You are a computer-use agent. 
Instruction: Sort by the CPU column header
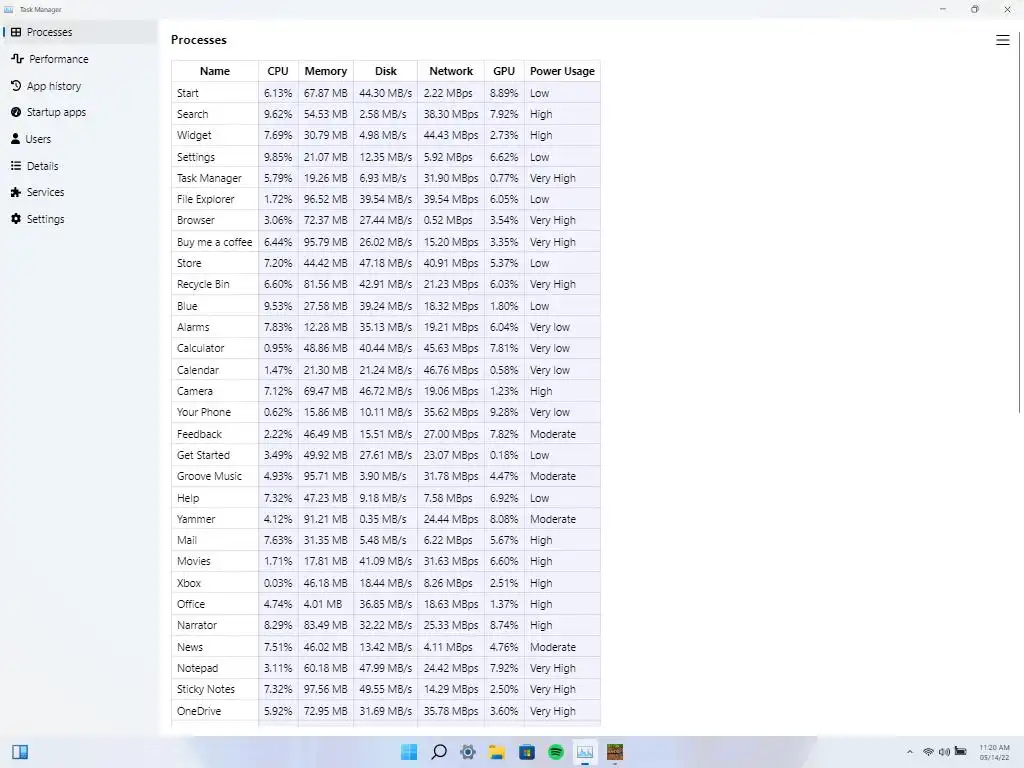(x=278, y=71)
